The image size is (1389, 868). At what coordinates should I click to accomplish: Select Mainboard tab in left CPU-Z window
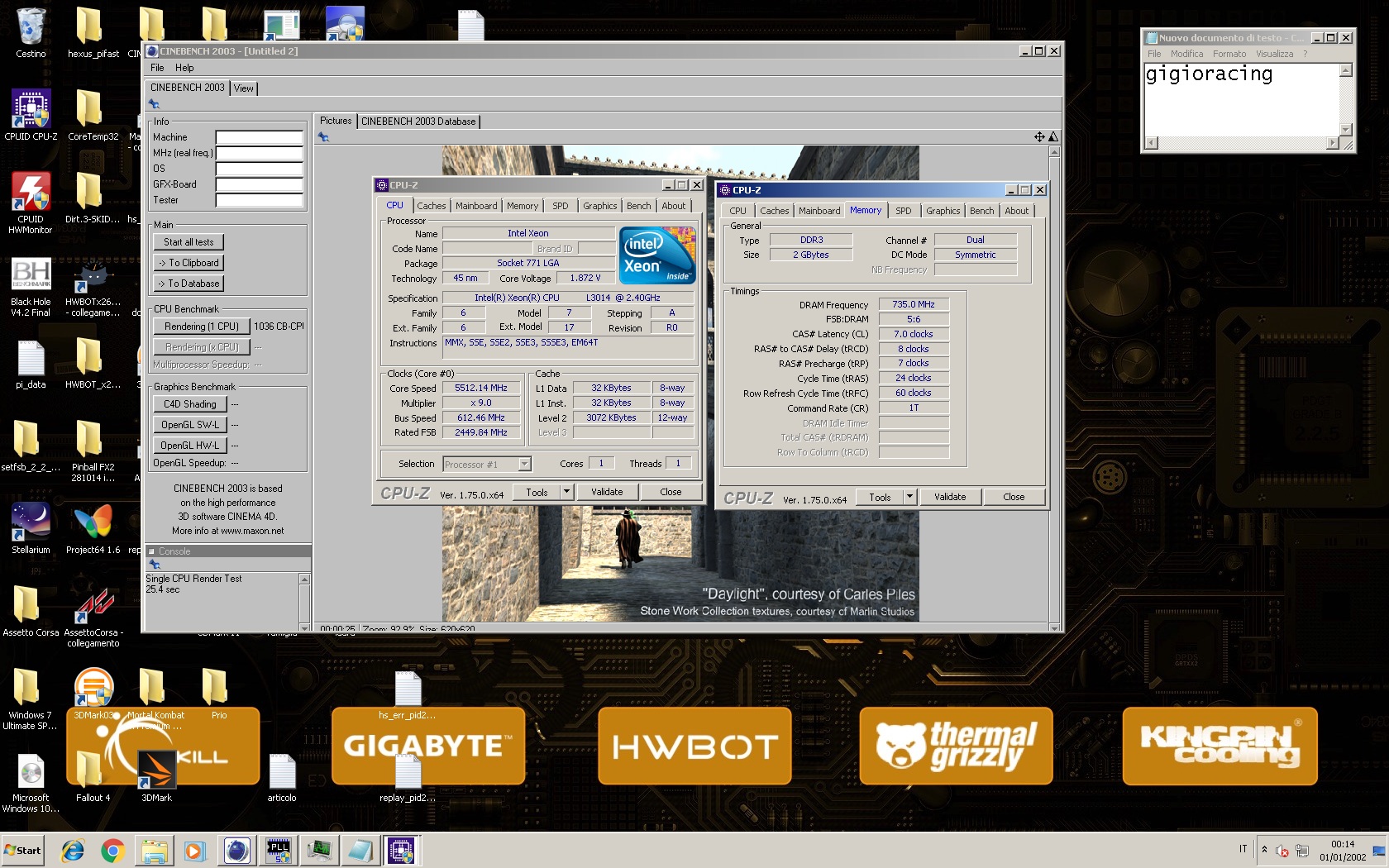(x=476, y=206)
